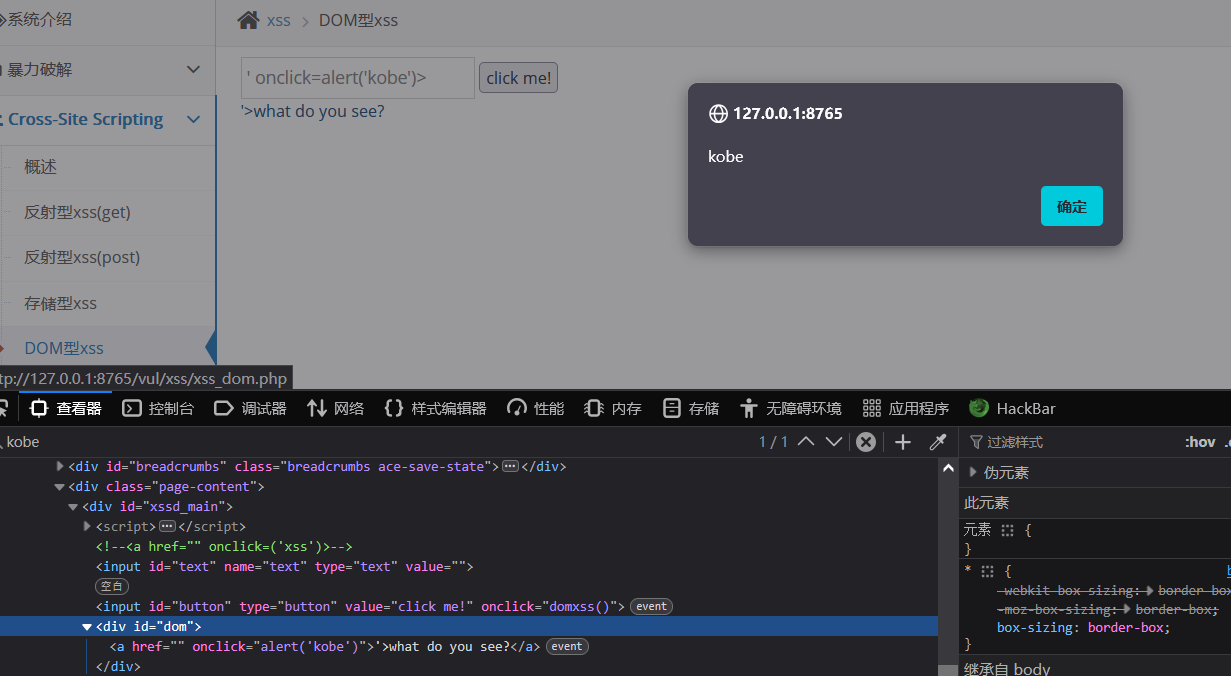
Task: Select the HTML comment line with onclick=('xss')
Action: pos(224,547)
